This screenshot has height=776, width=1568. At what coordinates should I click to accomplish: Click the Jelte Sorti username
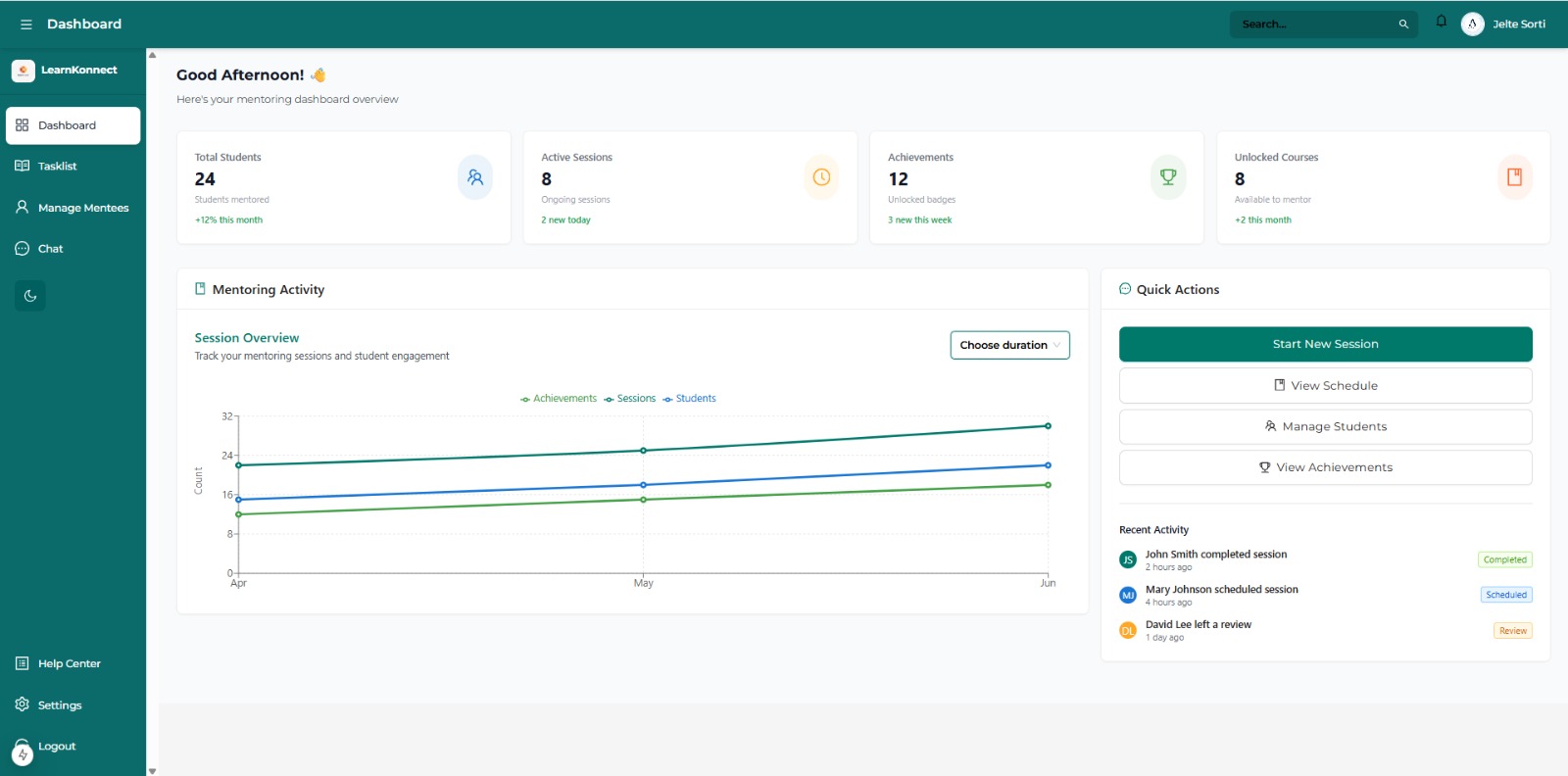pyautogui.click(x=1519, y=24)
